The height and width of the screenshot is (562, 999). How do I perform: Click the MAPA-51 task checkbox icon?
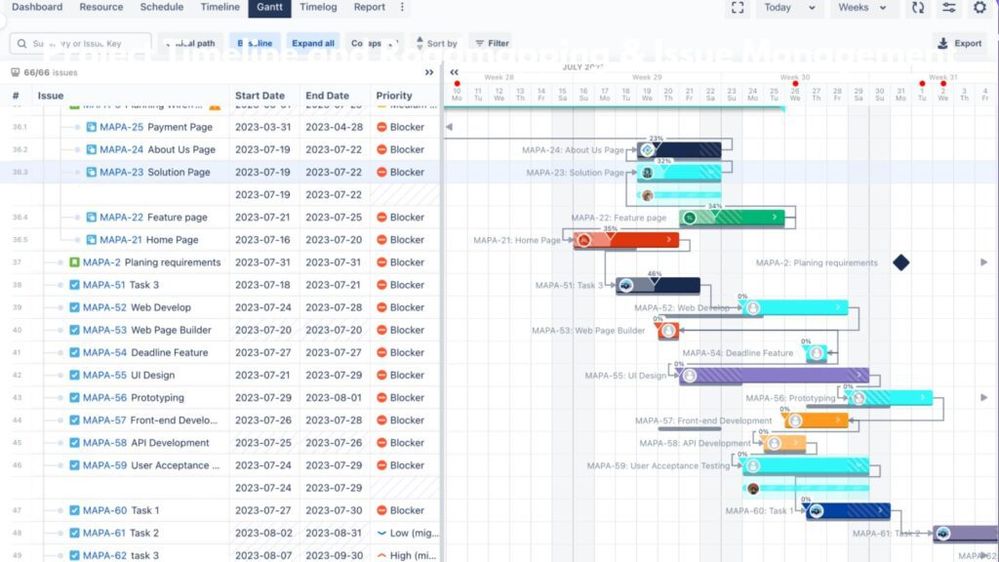[75, 285]
